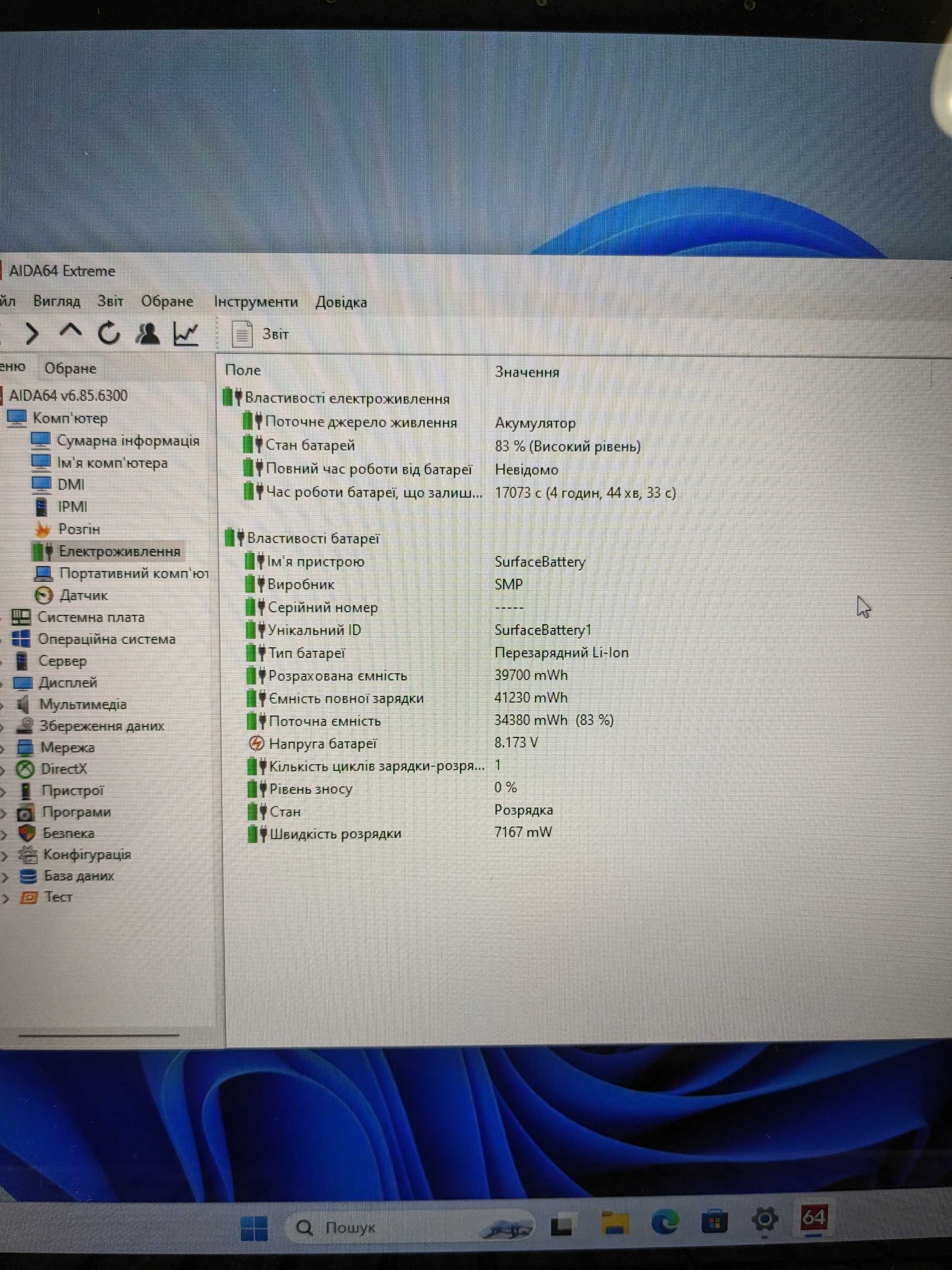This screenshot has height=1270, width=952.
Task: Open the Інструменти menu
Action: pyautogui.click(x=256, y=302)
